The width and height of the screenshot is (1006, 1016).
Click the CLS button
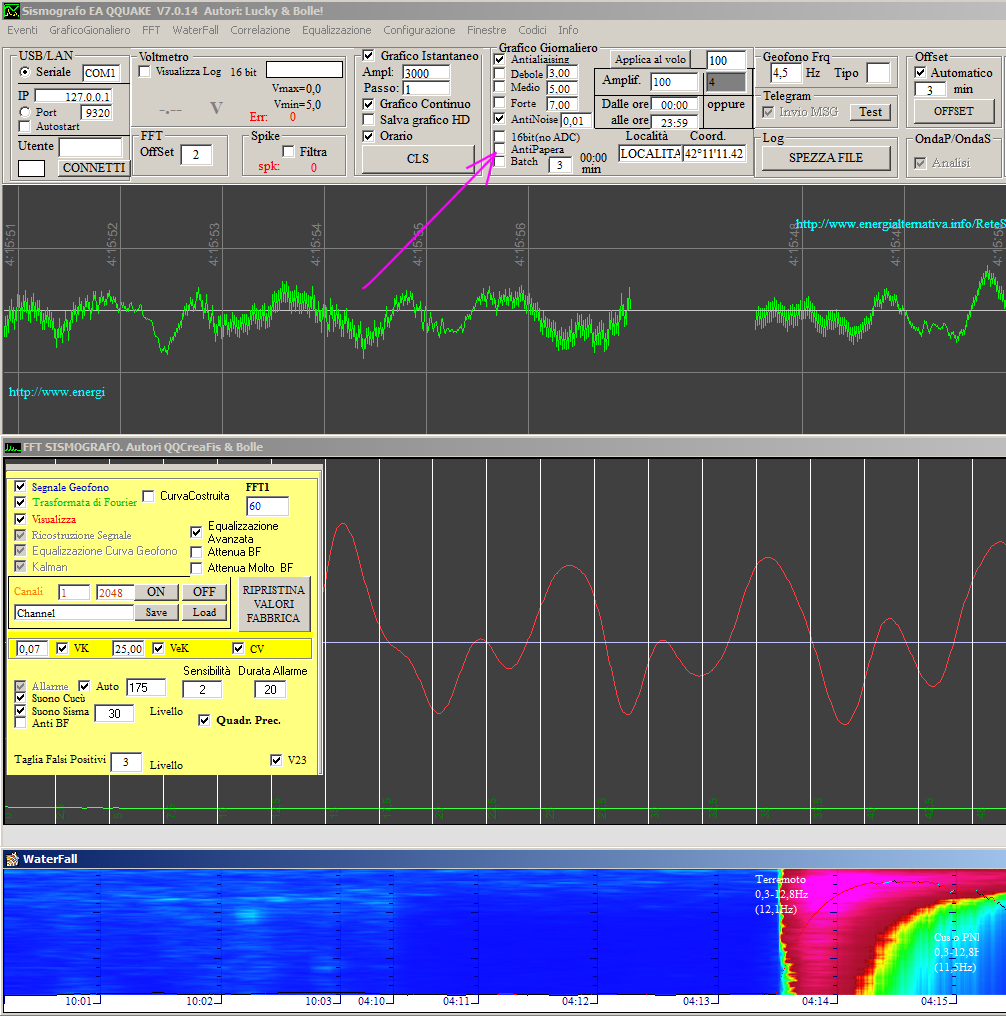tap(417, 159)
